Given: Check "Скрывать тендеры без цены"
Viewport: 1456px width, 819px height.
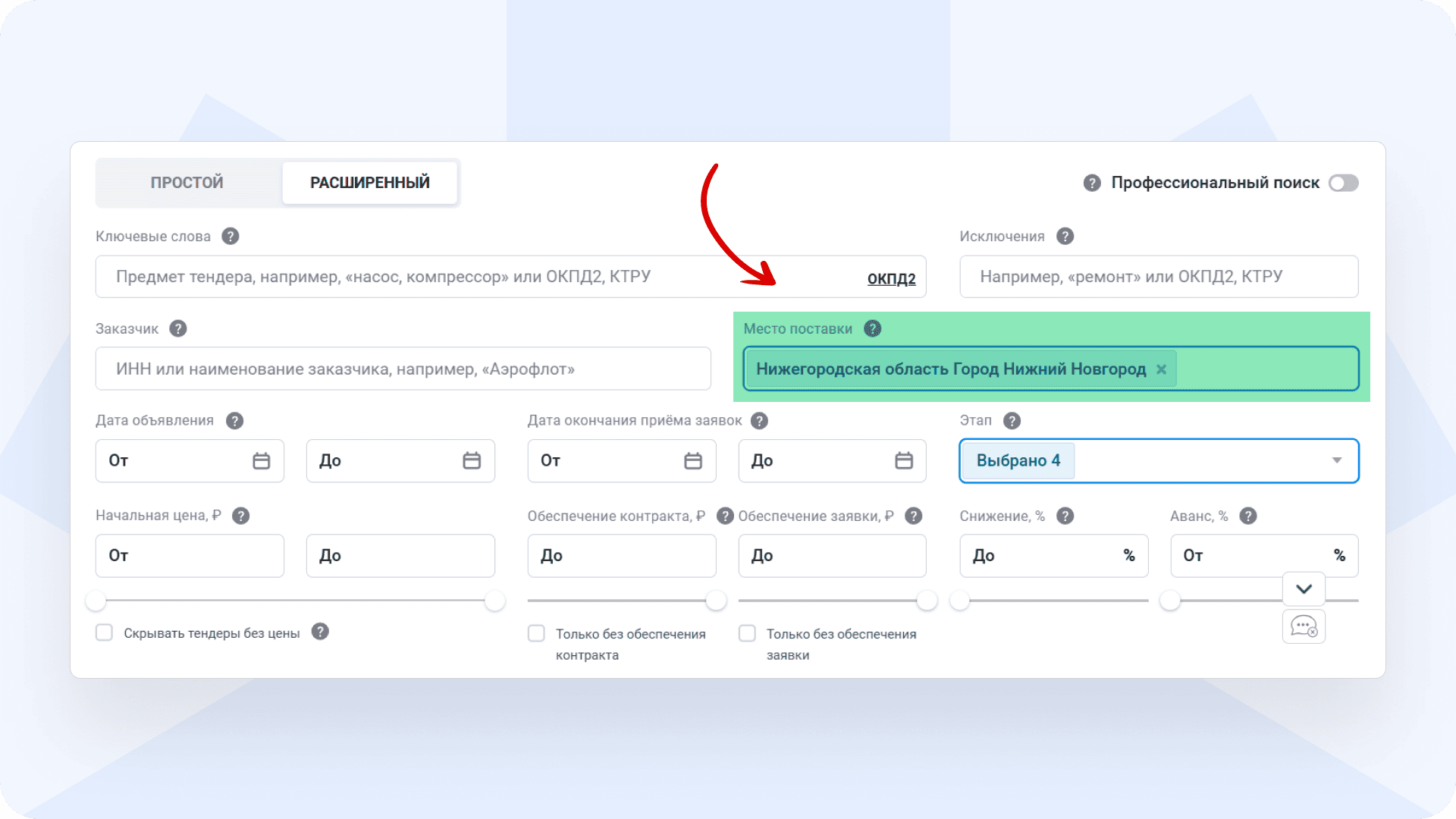Looking at the screenshot, I should tap(104, 632).
